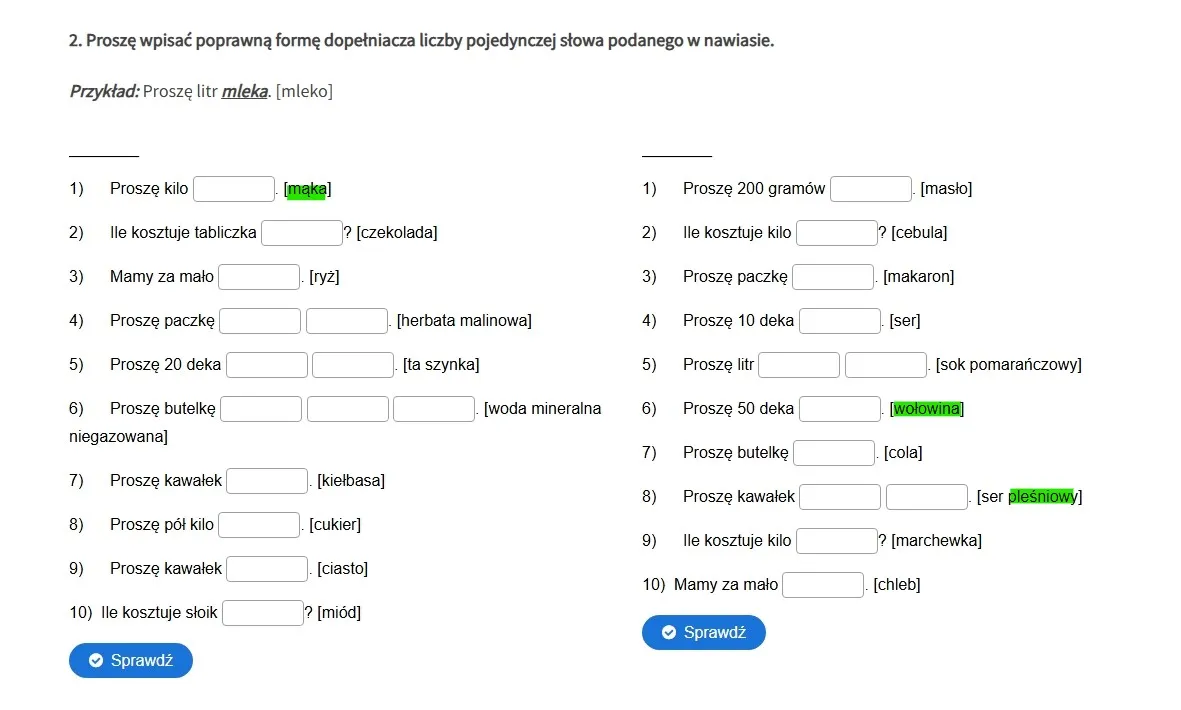Viewport: 1181px width, 710px height.
Task: Click the input field for [mąka]
Action: click(x=234, y=189)
